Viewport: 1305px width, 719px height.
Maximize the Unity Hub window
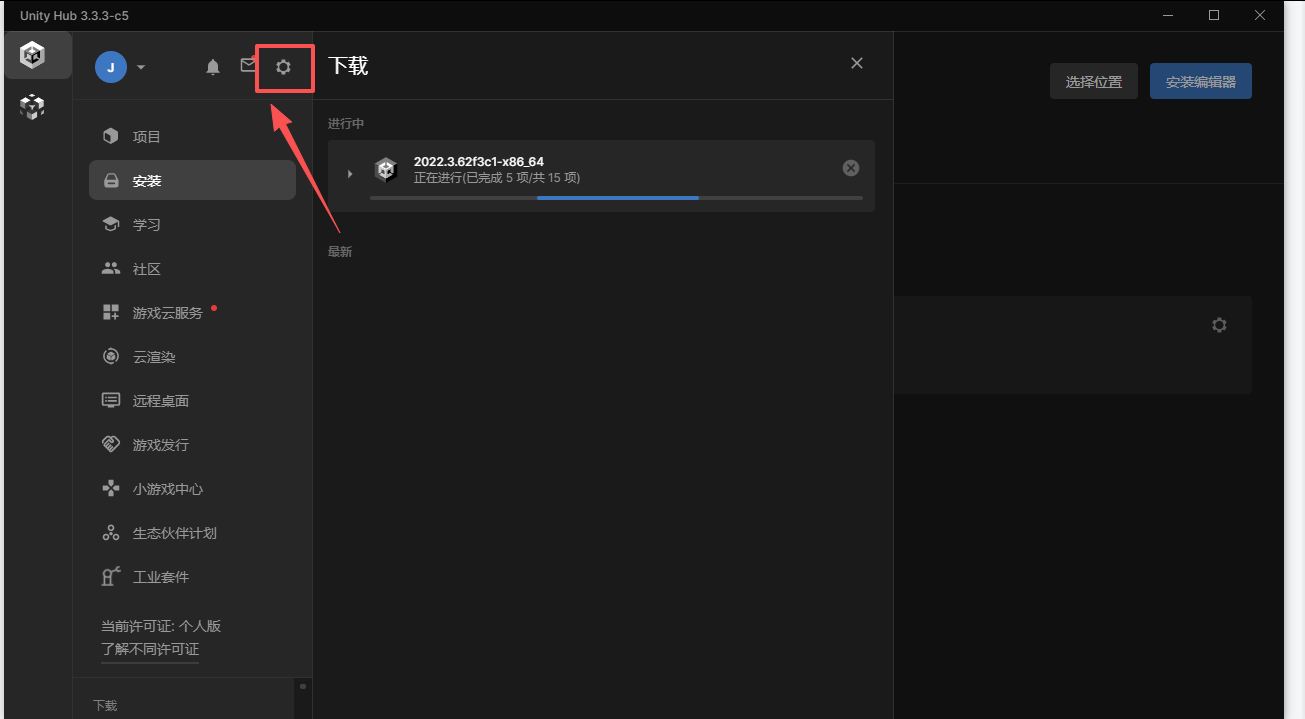pos(1214,15)
